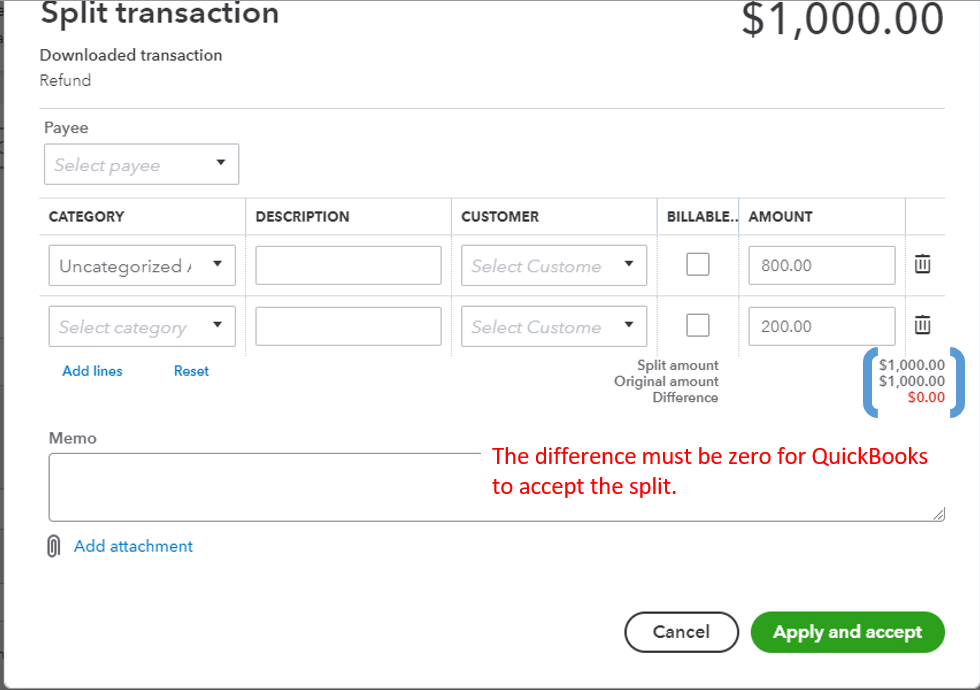Screen dimensions: 980x690
Task: Delete the 800.00 split line
Action: point(922,265)
